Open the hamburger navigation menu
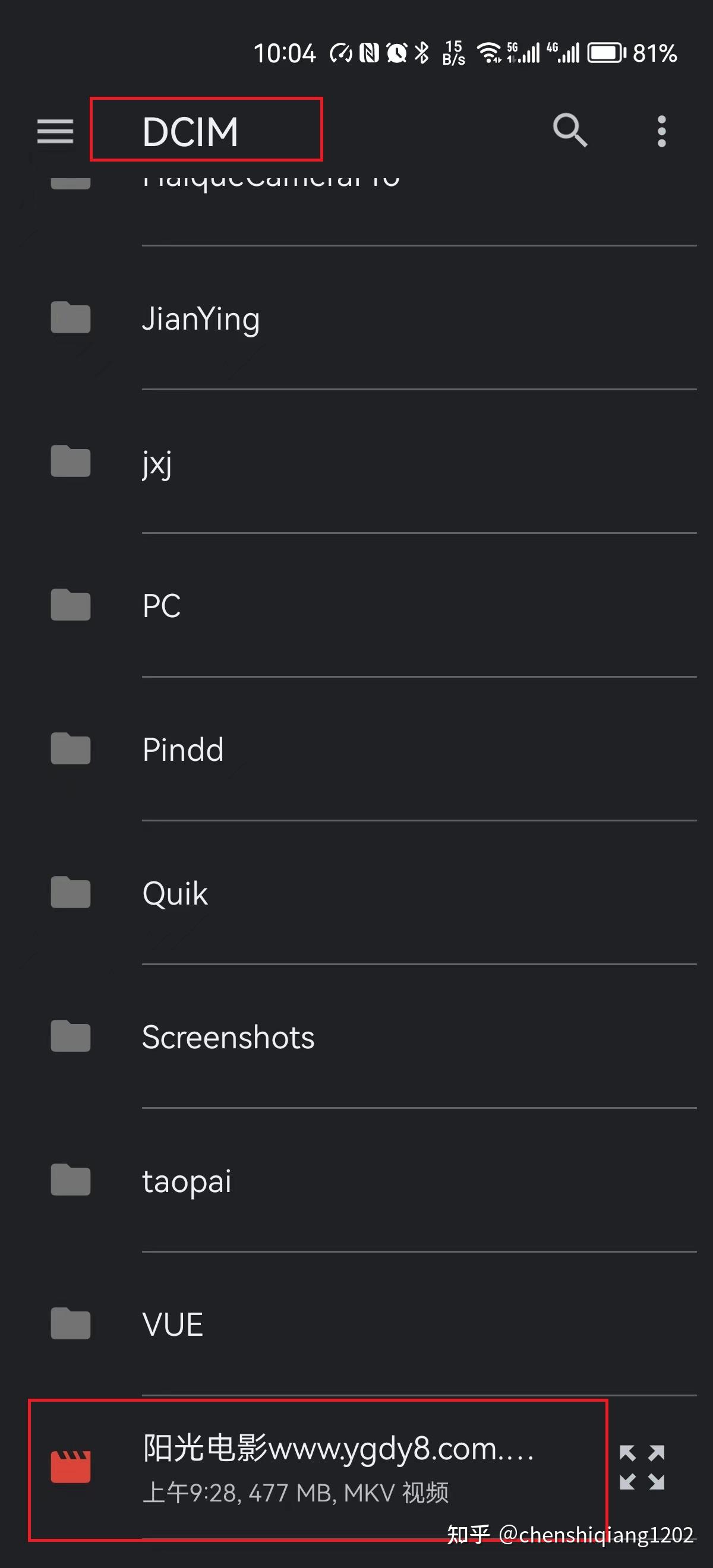Image resolution: width=713 pixels, height=1568 pixels. (x=55, y=131)
